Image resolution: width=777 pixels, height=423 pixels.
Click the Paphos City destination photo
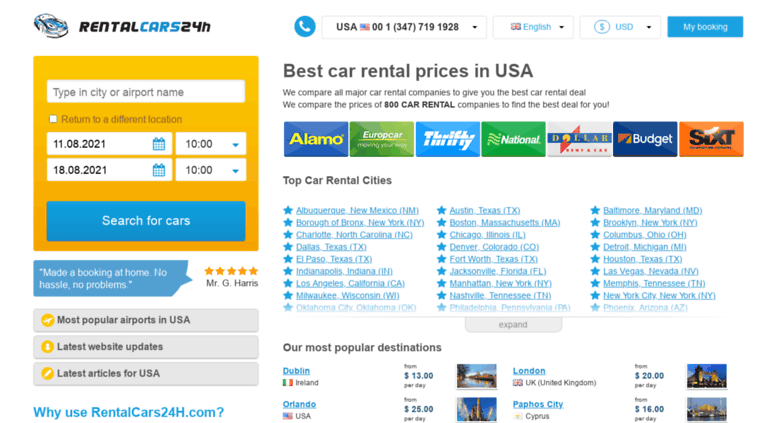[x=707, y=410]
